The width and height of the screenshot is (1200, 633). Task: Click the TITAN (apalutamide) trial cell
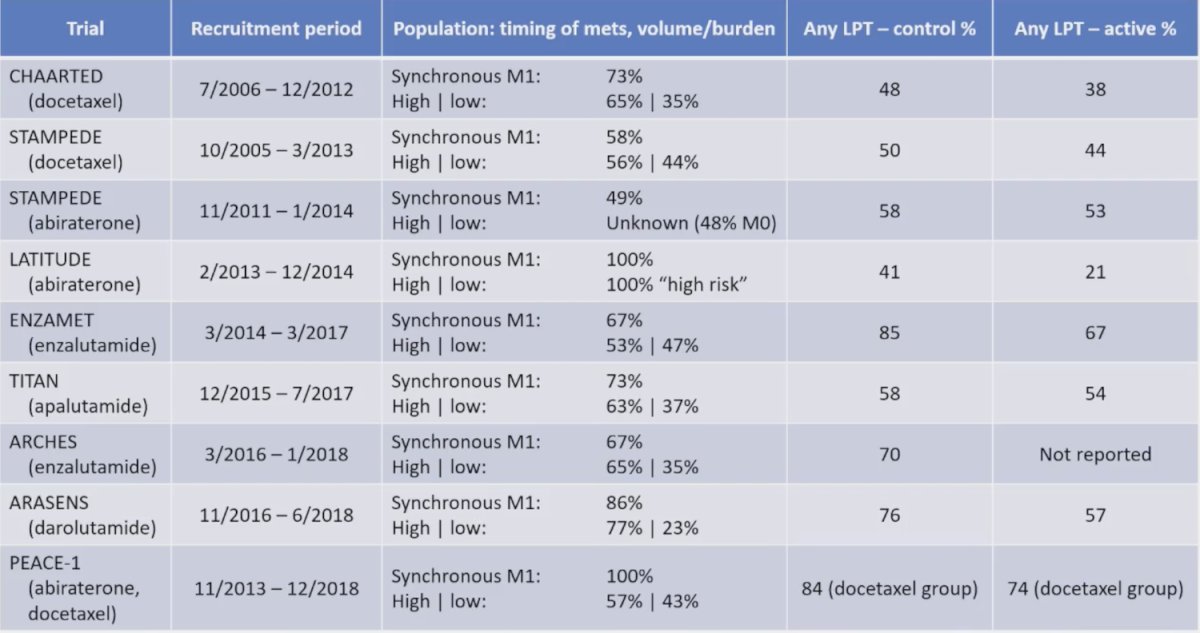[x=85, y=394]
